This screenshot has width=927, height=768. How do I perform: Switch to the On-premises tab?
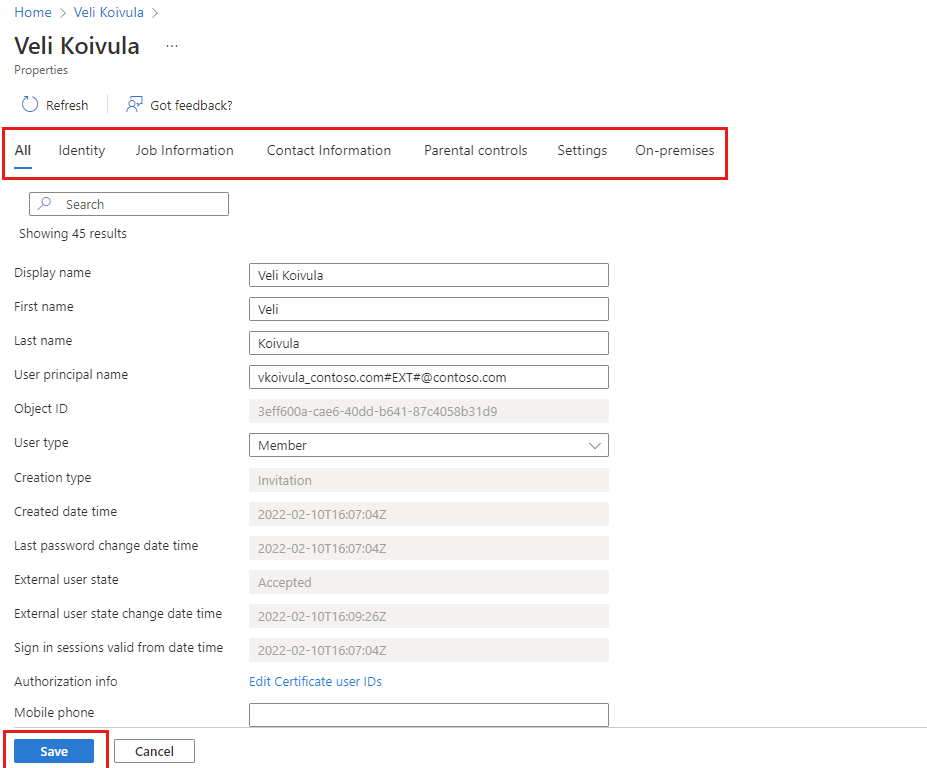point(675,151)
